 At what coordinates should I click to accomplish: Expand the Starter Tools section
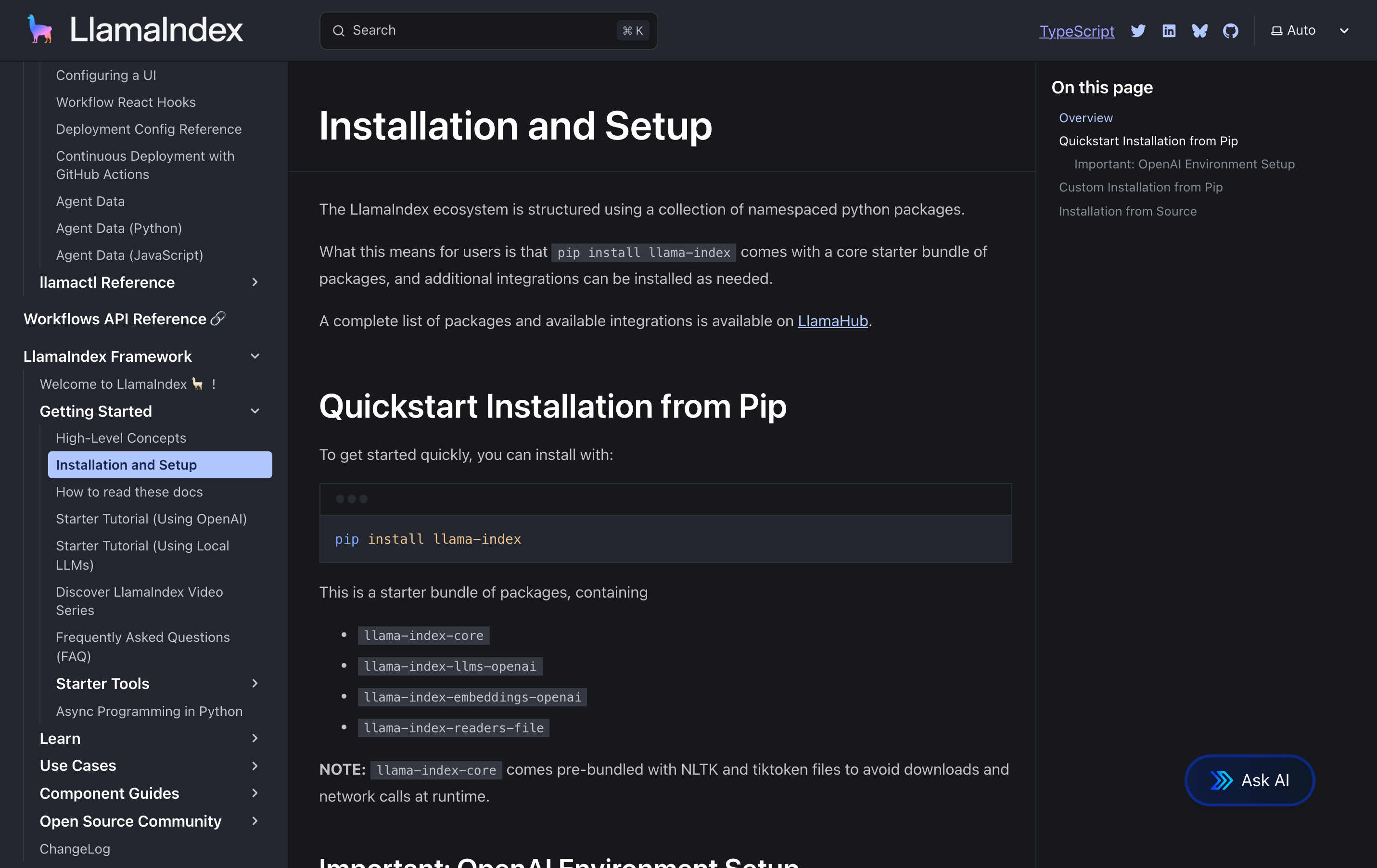(x=255, y=683)
